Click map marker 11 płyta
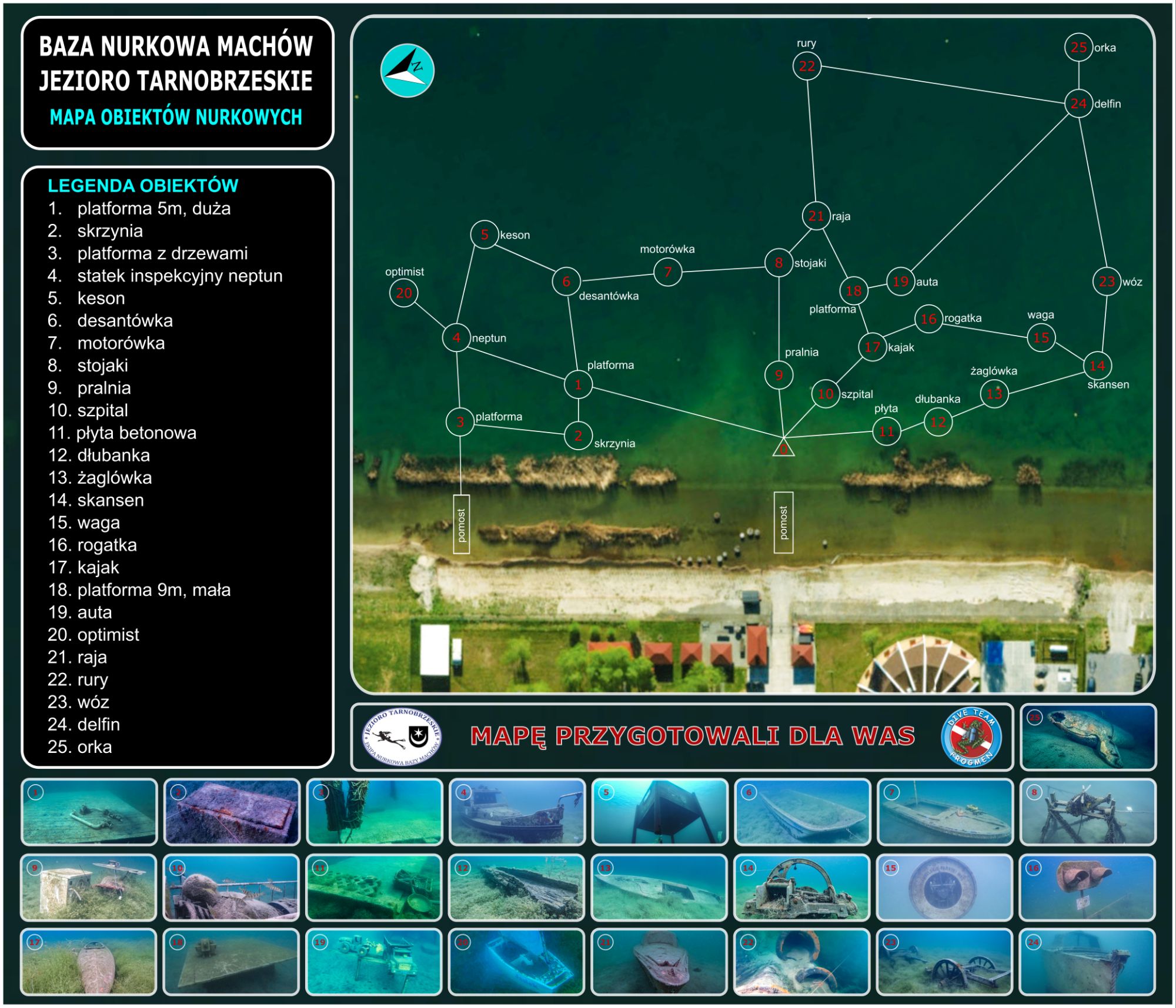Viewport: 1176px width, 1008px height. (886, 431)
